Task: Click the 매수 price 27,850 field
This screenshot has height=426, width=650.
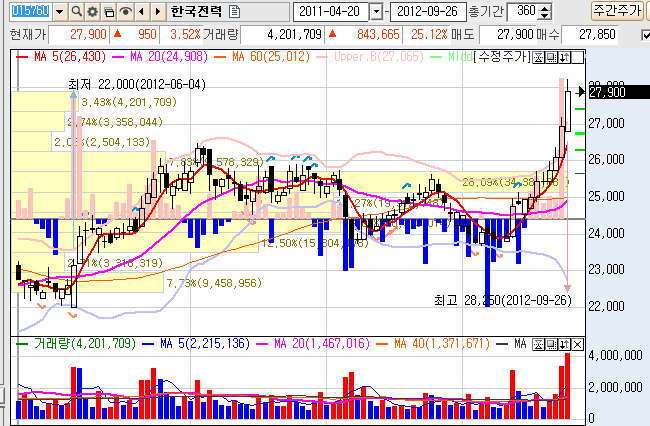Action: point(589,34)
